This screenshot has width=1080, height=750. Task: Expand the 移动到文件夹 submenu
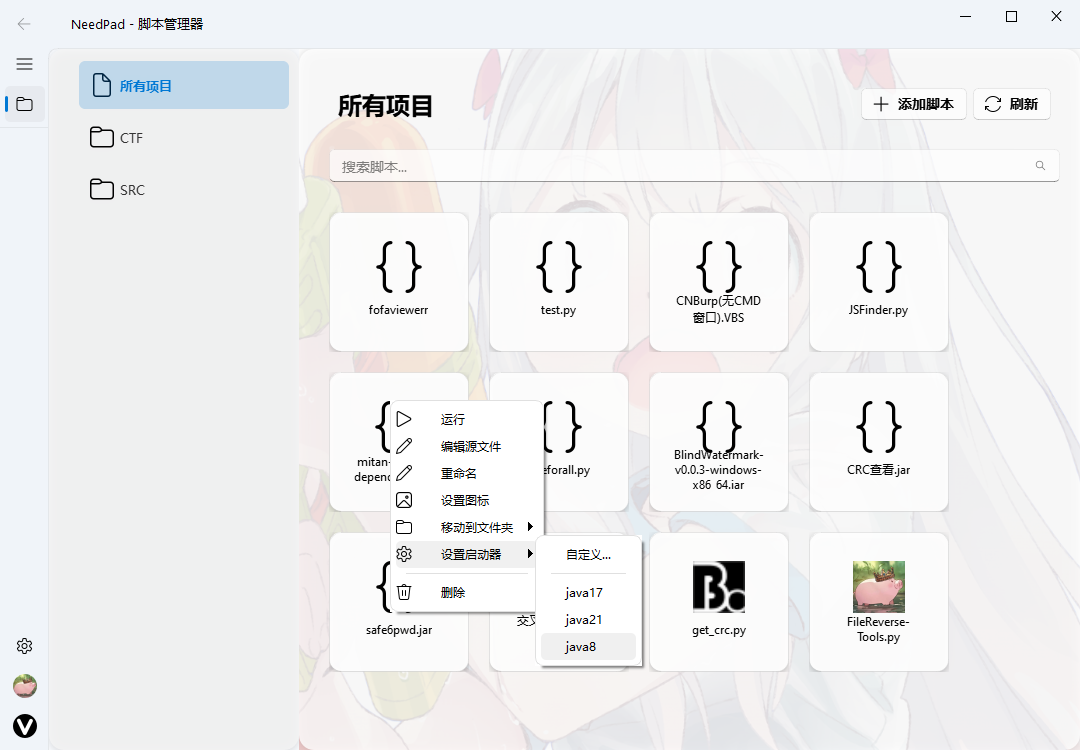[476, 527]
